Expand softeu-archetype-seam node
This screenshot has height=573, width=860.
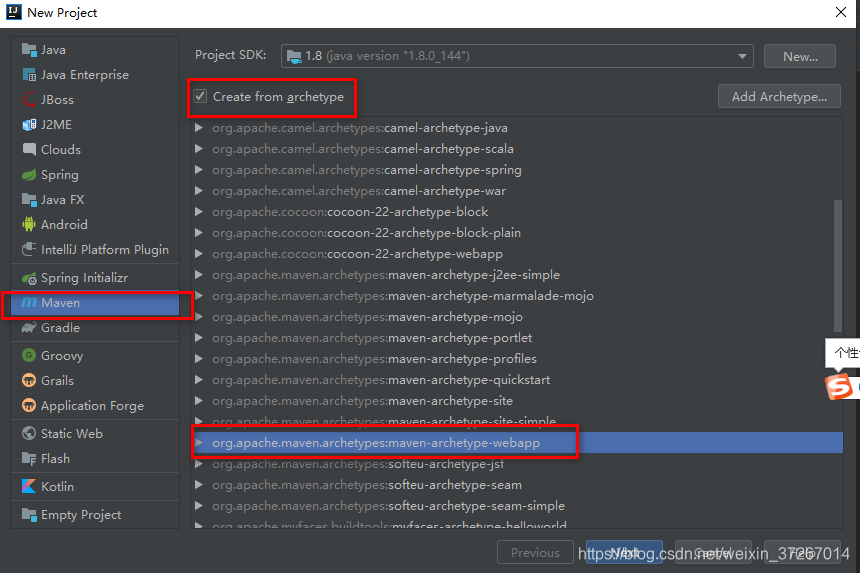pos(199,485)
